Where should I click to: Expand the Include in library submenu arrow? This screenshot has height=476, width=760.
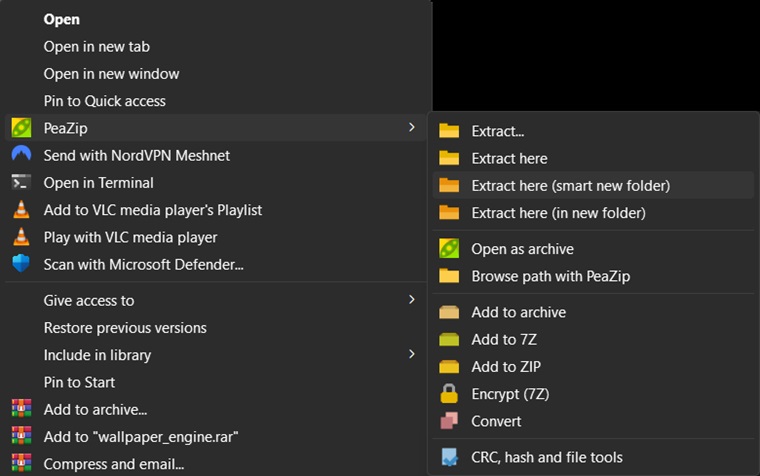[412, 354]
